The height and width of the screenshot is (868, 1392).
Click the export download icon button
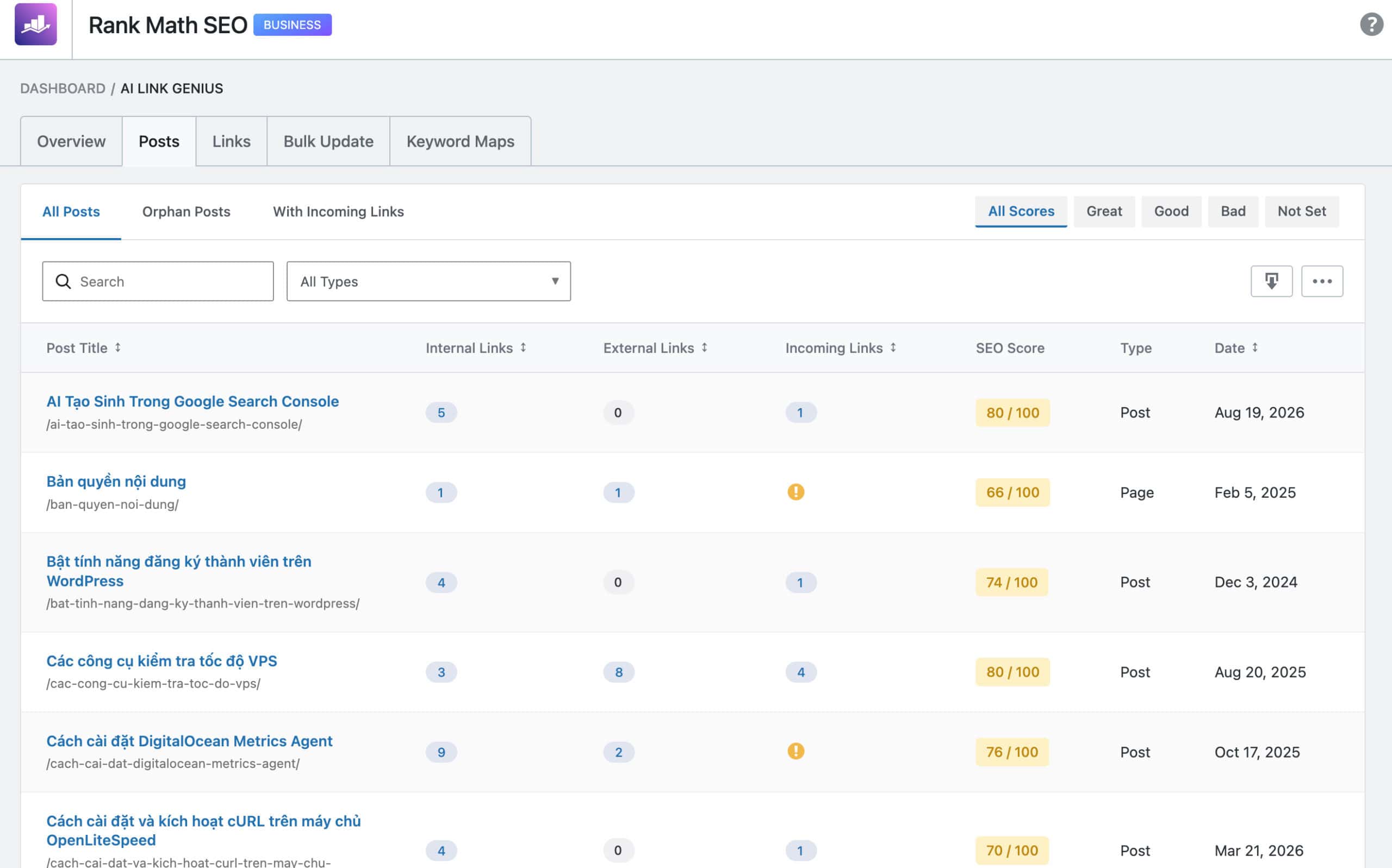click(1271, 280)
